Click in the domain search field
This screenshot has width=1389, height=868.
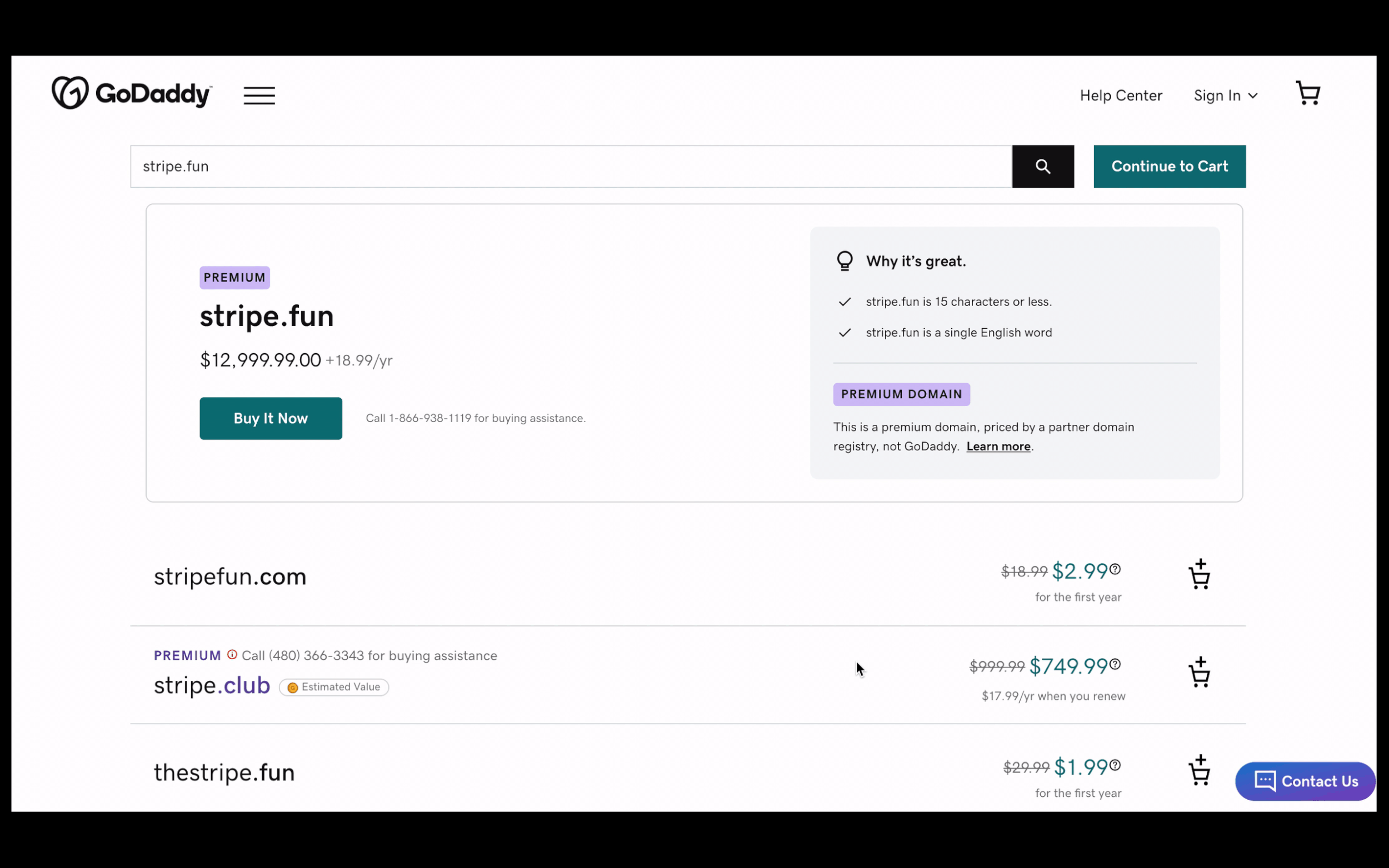point(570,167)
